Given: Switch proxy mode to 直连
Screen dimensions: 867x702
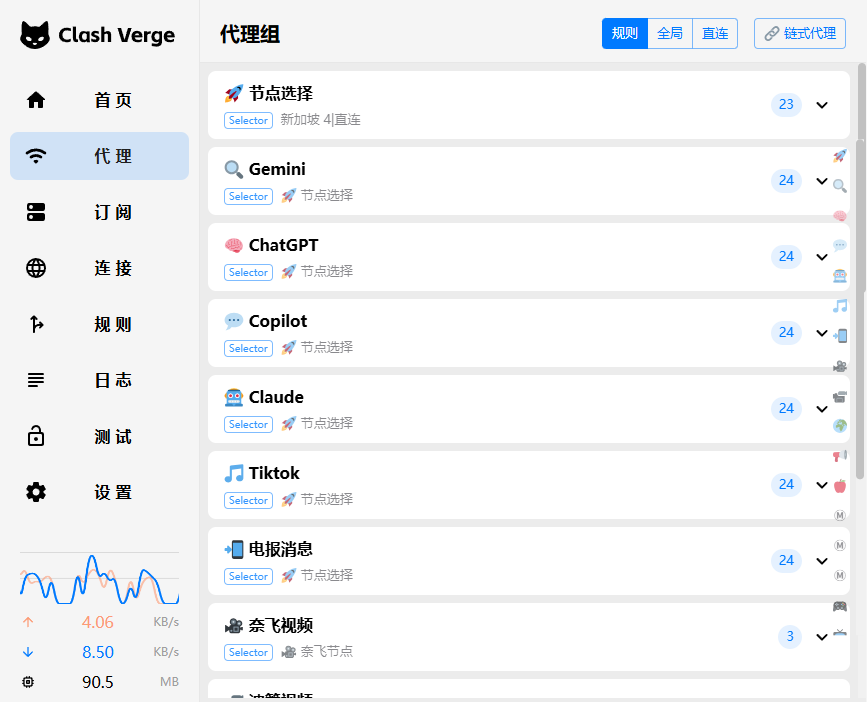Looking at the screenshot, I should [x=715, y=33].
